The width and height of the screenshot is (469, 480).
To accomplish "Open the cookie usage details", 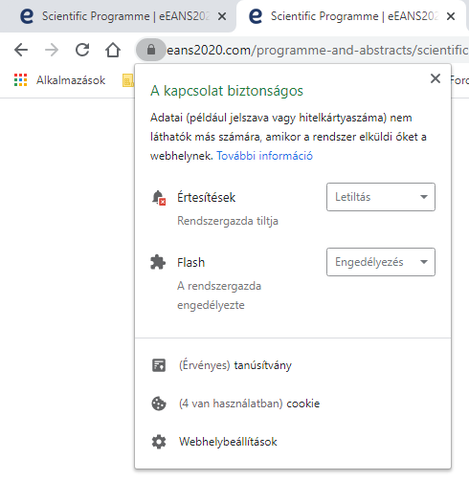I will 249,404.
